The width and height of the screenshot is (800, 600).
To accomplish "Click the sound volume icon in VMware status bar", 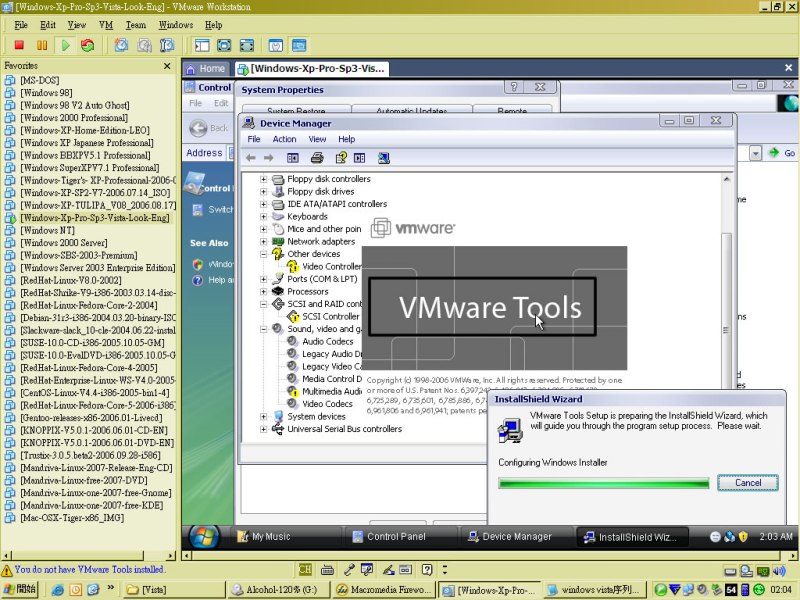I will (779, 570).
